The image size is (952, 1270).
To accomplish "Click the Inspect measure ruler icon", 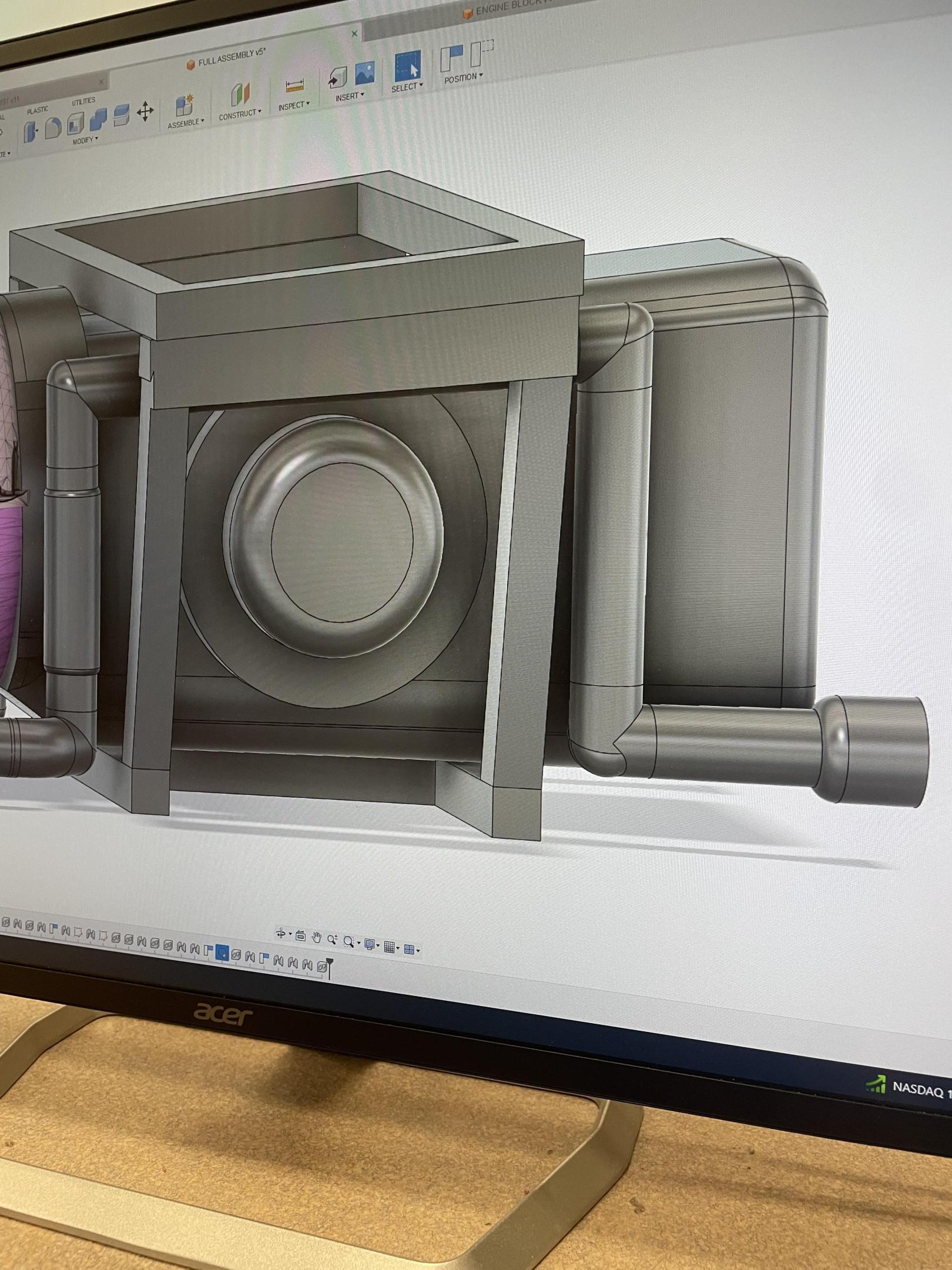I will click(x=294, y=86).
